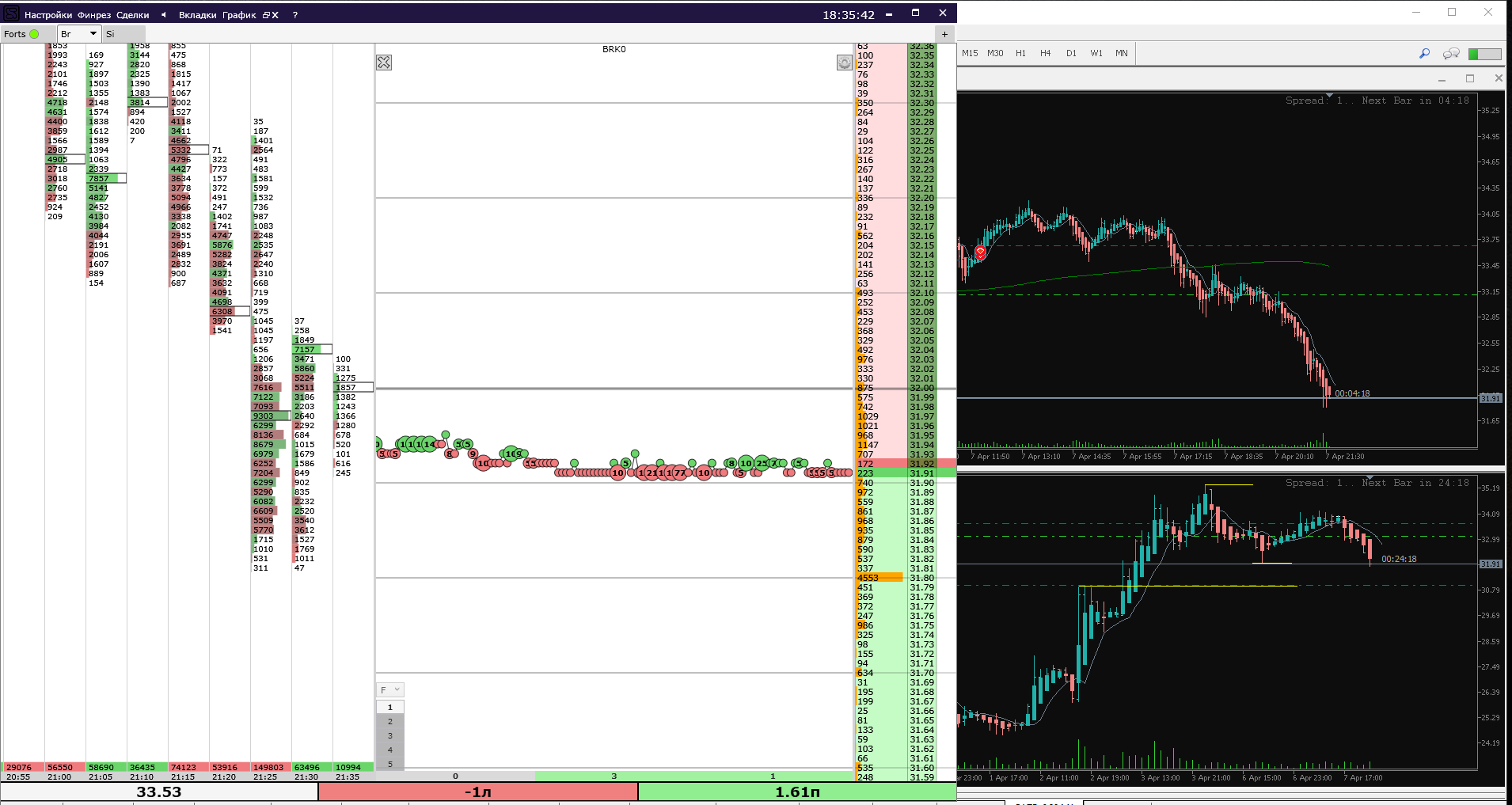Click the left arrow in the menu bar

(x=163, y=15)
